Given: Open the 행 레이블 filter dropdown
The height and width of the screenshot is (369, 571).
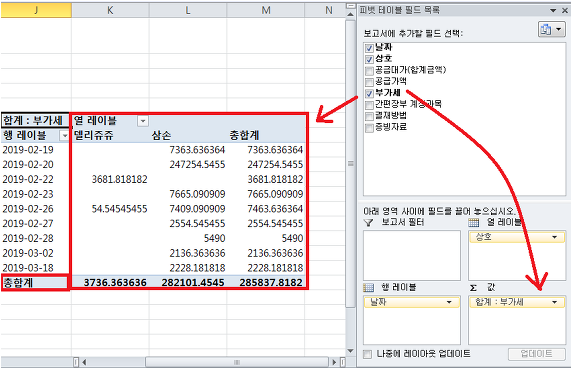Looking at the screenshot, I should [64, 136].
